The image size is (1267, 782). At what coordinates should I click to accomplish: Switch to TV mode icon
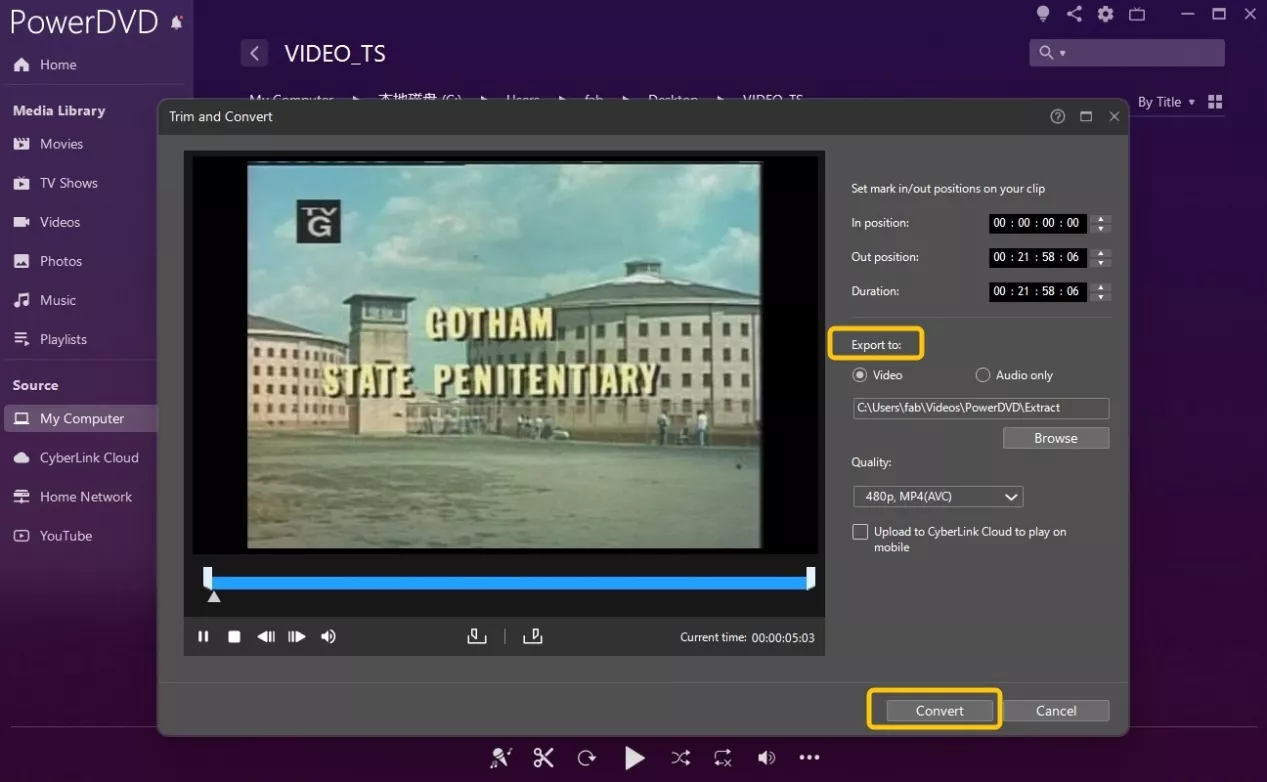(1137, 14)
